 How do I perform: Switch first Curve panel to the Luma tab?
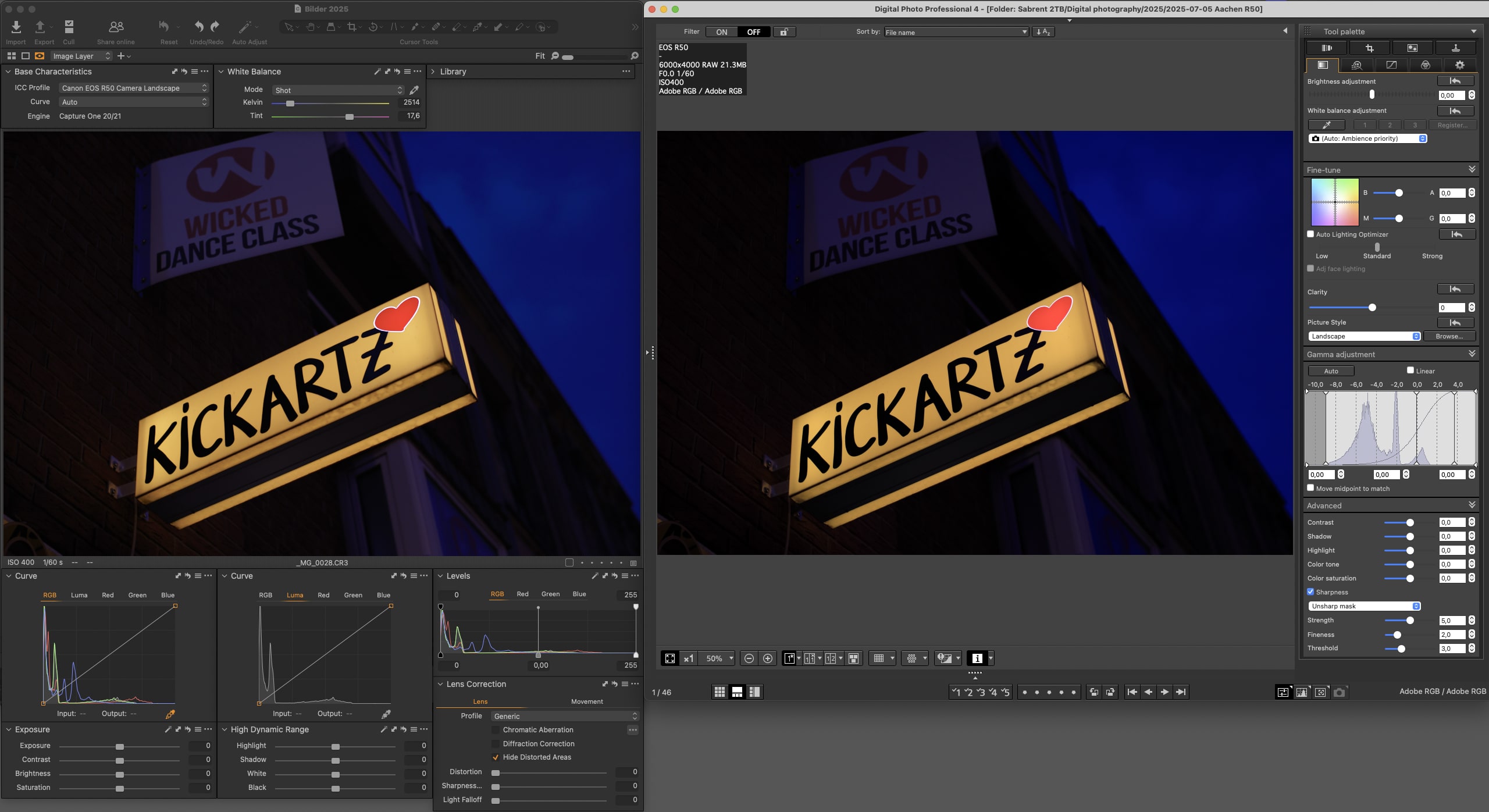(x=79, y=595)
